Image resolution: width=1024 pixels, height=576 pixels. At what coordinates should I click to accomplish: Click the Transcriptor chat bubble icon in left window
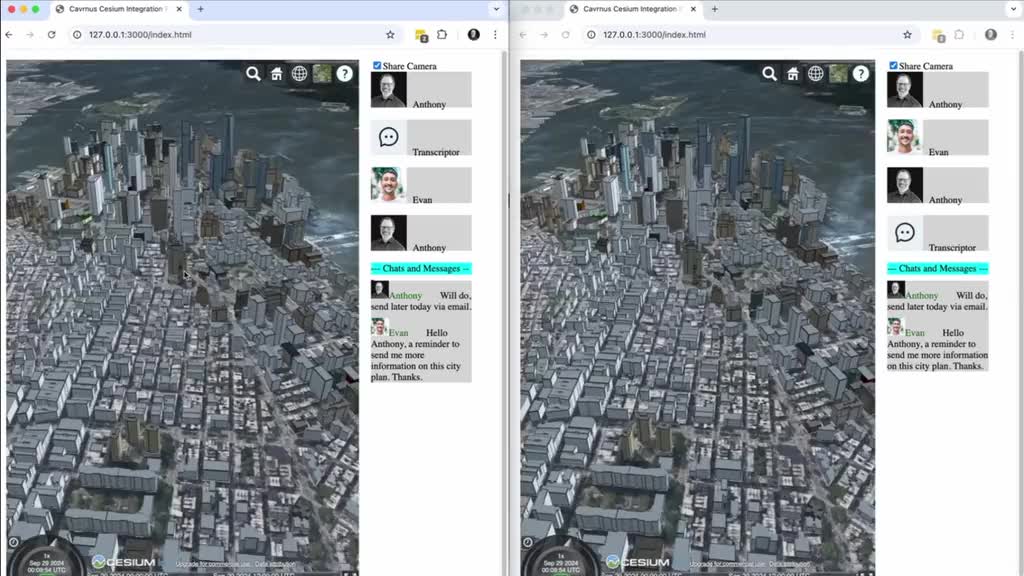(389, 137)
